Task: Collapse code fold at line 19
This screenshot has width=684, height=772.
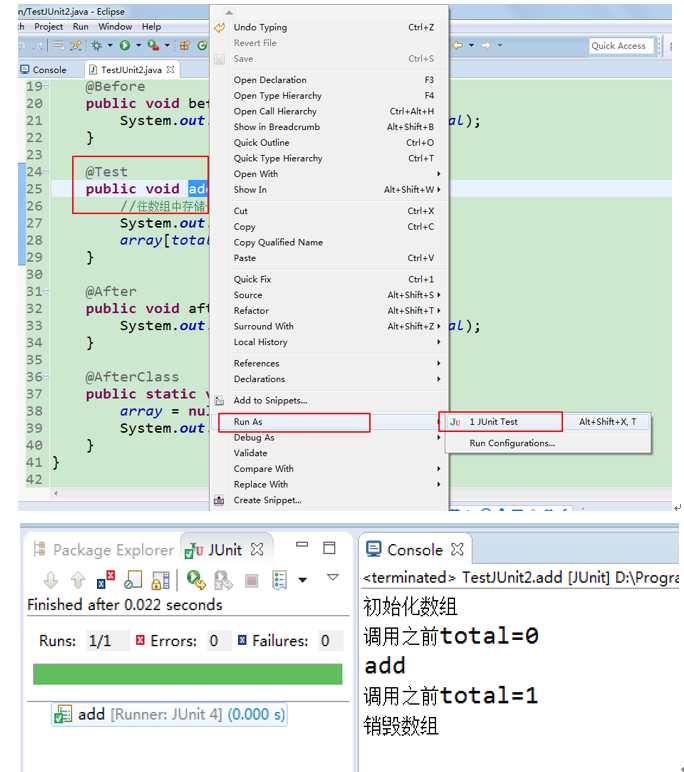Action: (x=46, y=86)
